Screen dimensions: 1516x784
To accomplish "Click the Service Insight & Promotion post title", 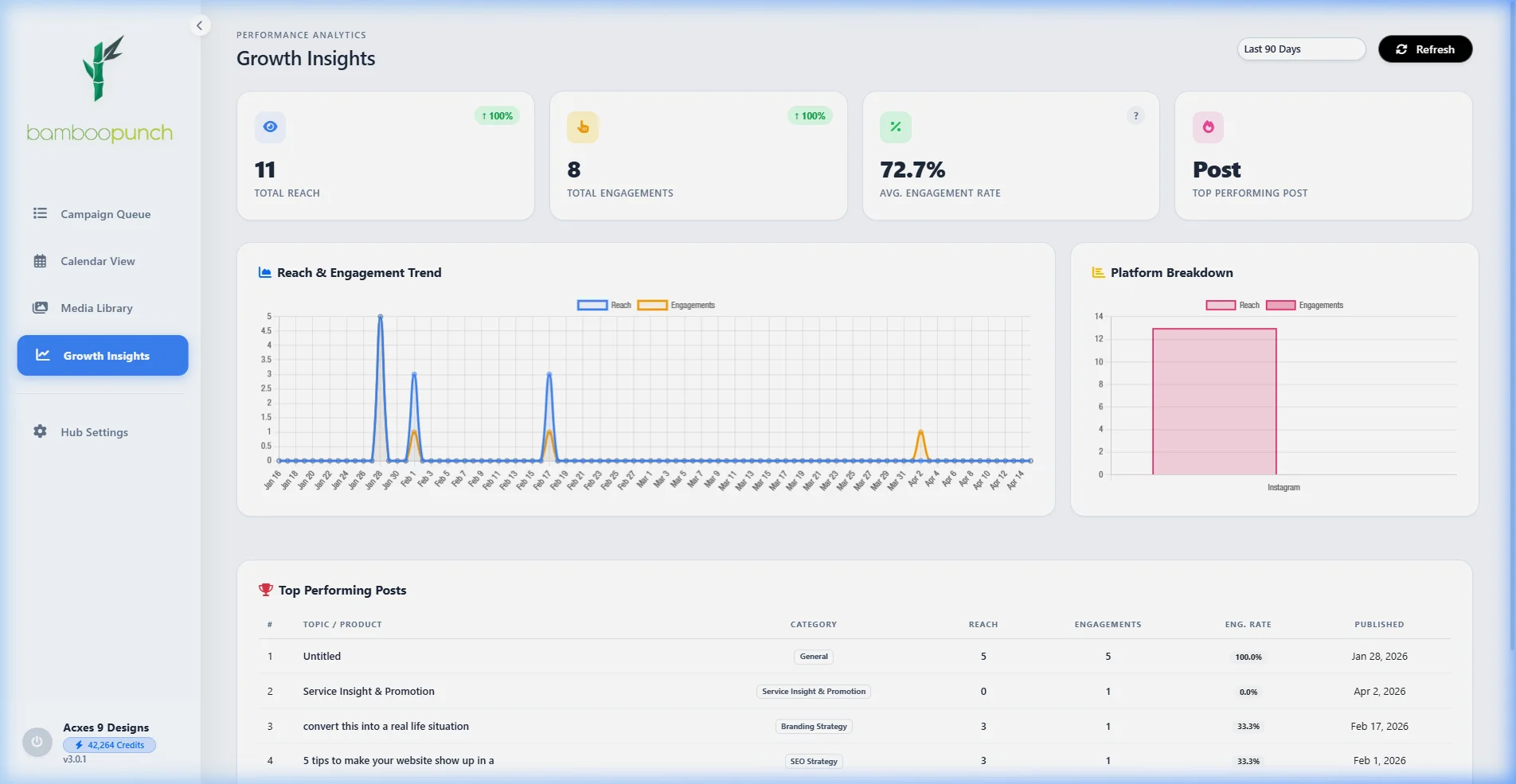I will 369,692.
